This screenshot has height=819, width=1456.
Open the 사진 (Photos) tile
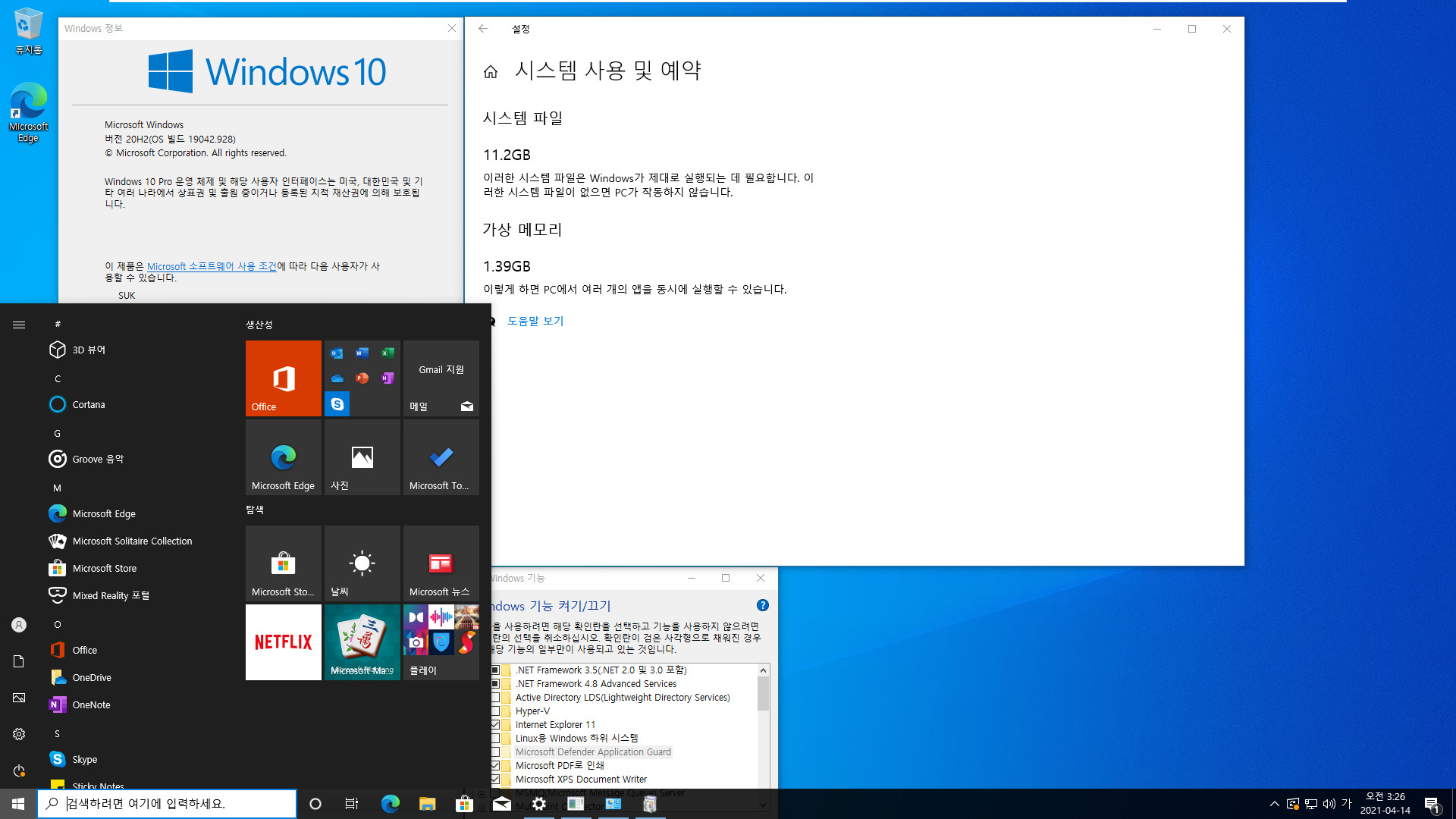click(x=362, y=457)
